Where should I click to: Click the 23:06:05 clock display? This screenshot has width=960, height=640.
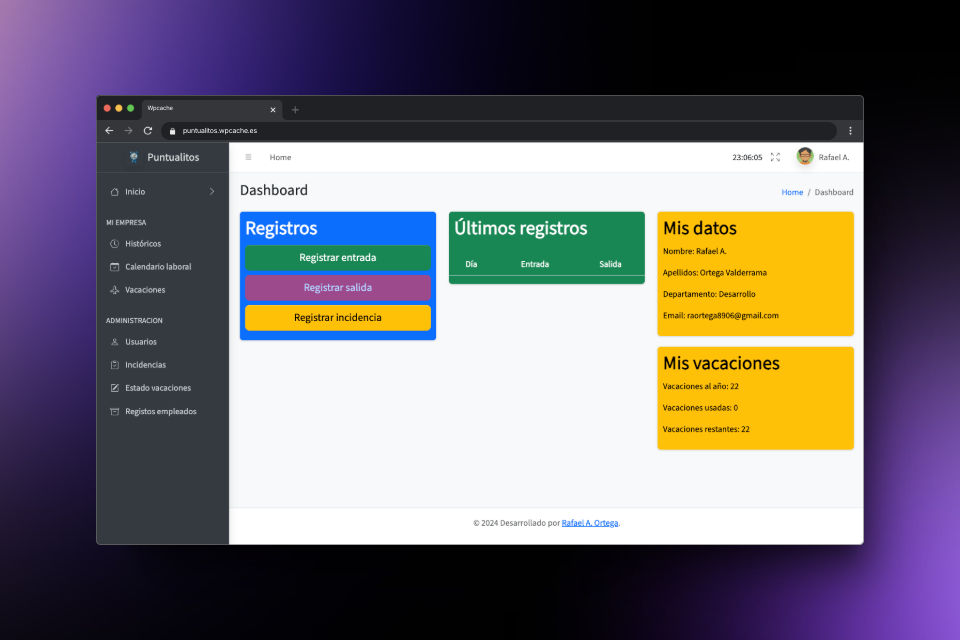click(x=747, y=157)
